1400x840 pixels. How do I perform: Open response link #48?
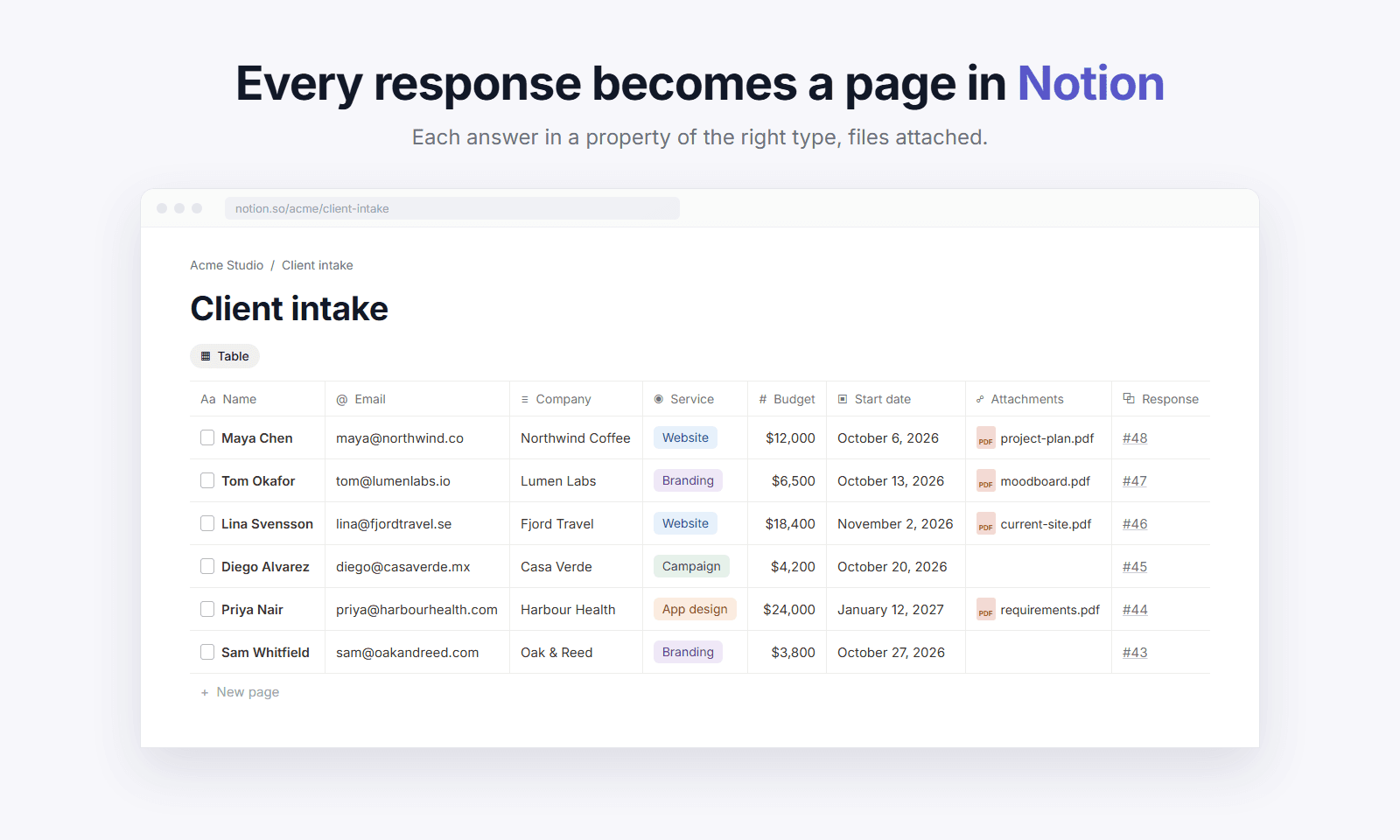tap(1135, 438)
